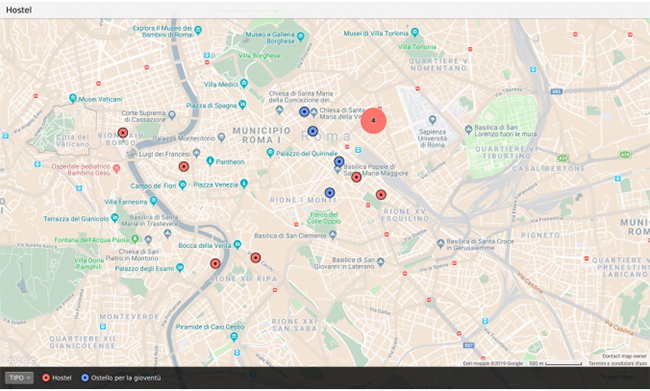This screenshot has height=391, width=650.
Task: Click blue marker above Basilica Papale label
Action: (339, 161)
